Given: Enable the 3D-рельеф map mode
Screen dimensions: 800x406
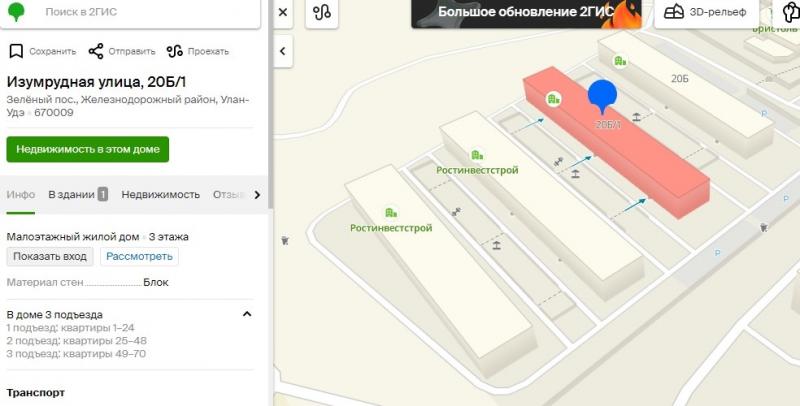Looking at the screenshot, I should (706, 12).
